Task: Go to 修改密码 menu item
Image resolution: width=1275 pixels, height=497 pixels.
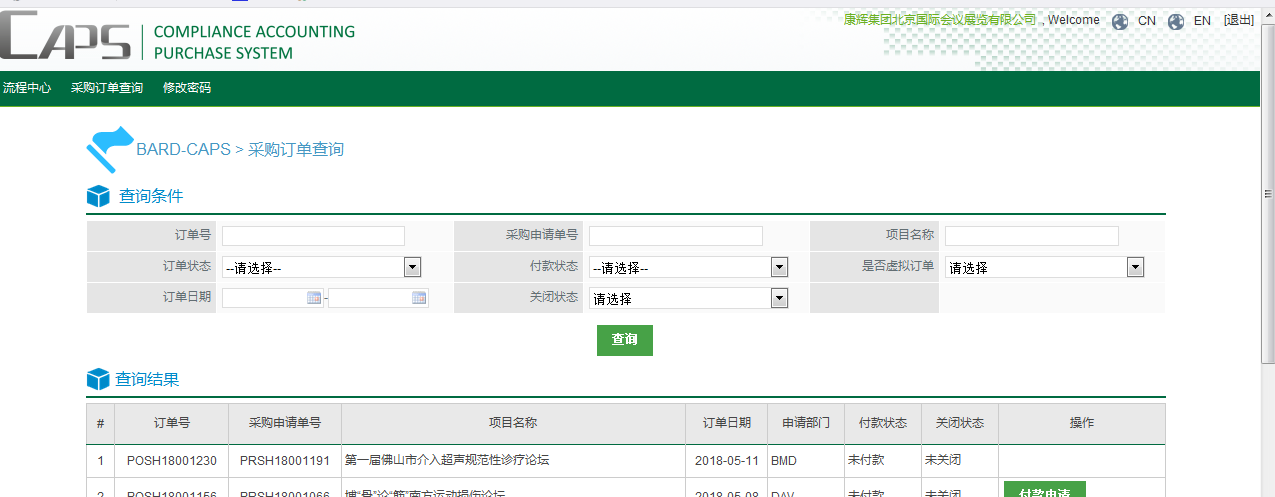Action: click(187, 88)
